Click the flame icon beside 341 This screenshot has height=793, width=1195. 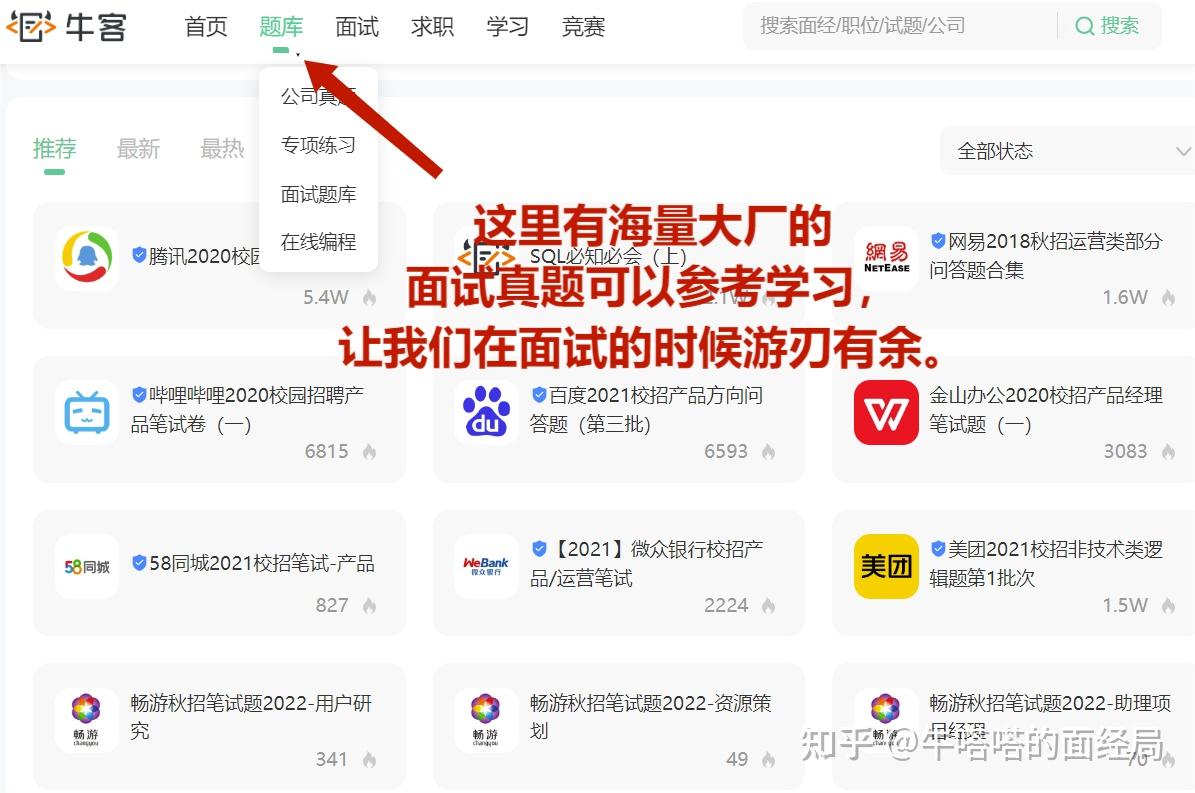[370, 759]
